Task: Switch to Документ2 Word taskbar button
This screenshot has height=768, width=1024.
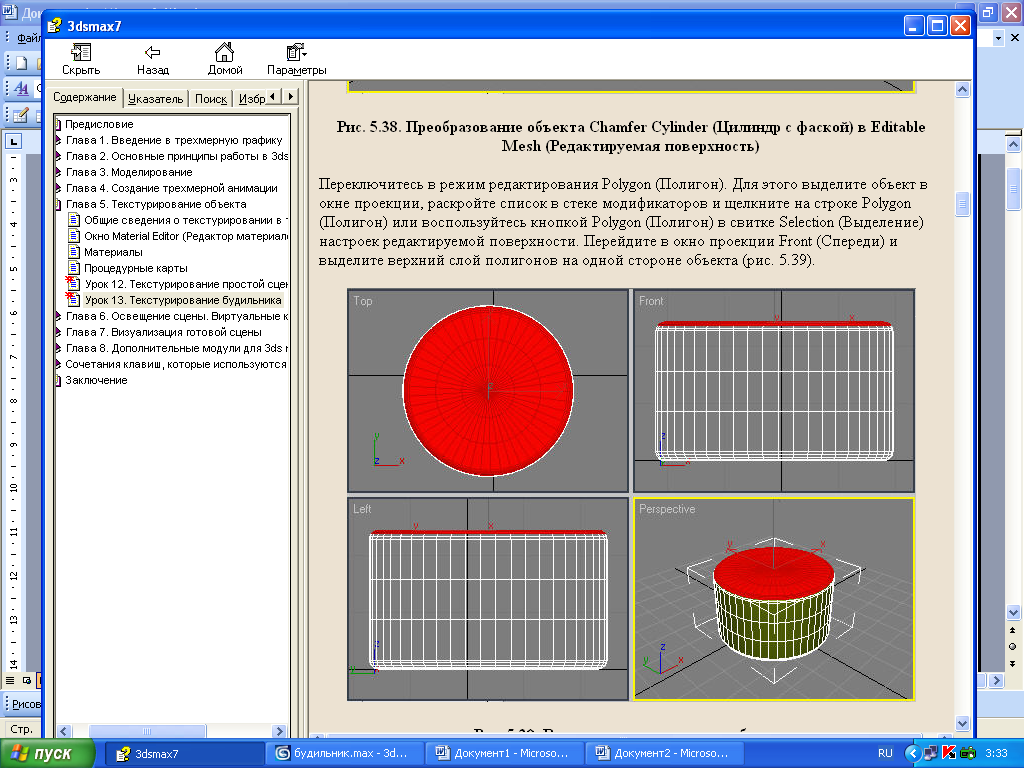Action: (664, 754)
